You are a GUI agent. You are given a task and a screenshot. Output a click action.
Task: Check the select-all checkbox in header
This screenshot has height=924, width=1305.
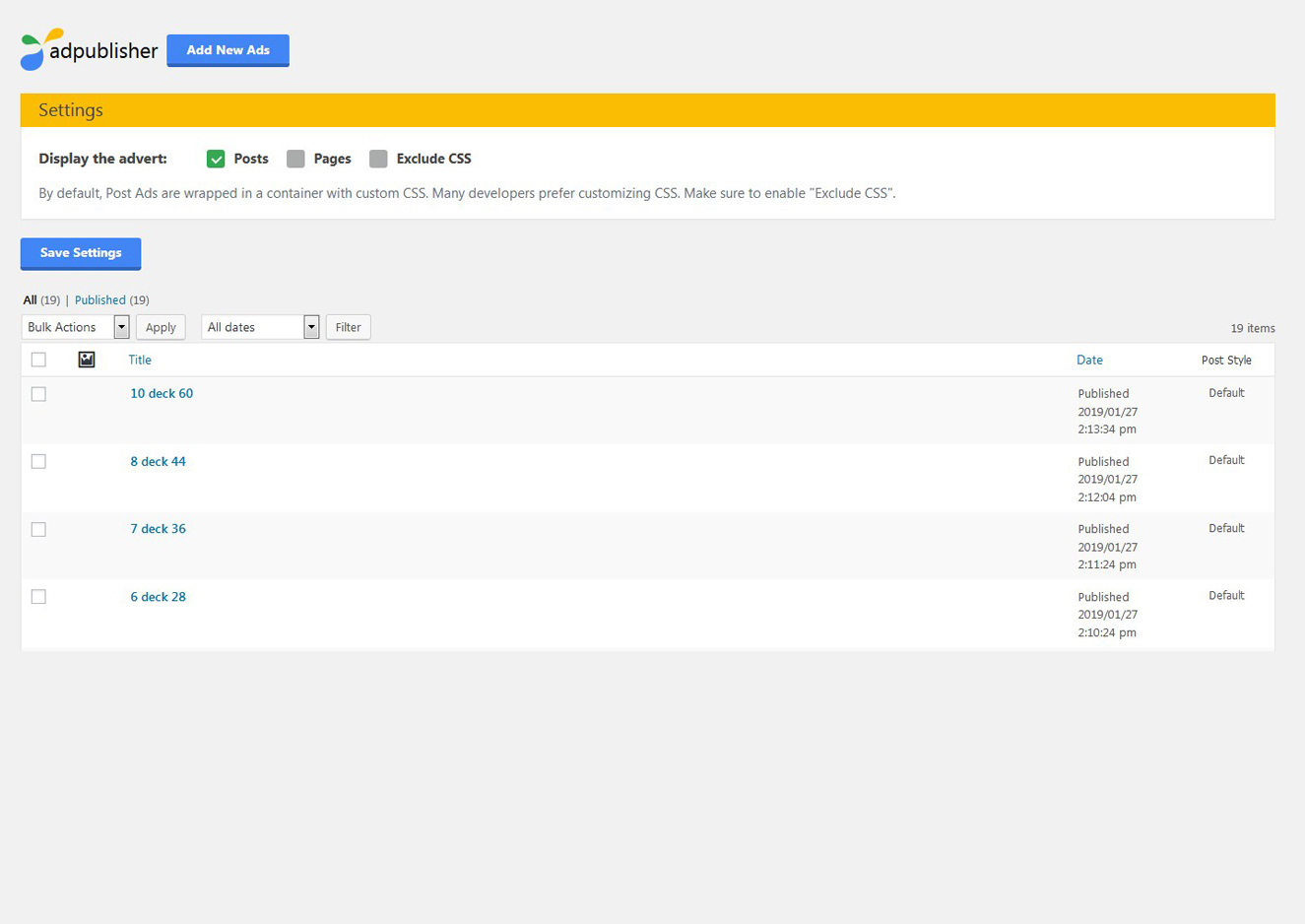tap(38, 360)
